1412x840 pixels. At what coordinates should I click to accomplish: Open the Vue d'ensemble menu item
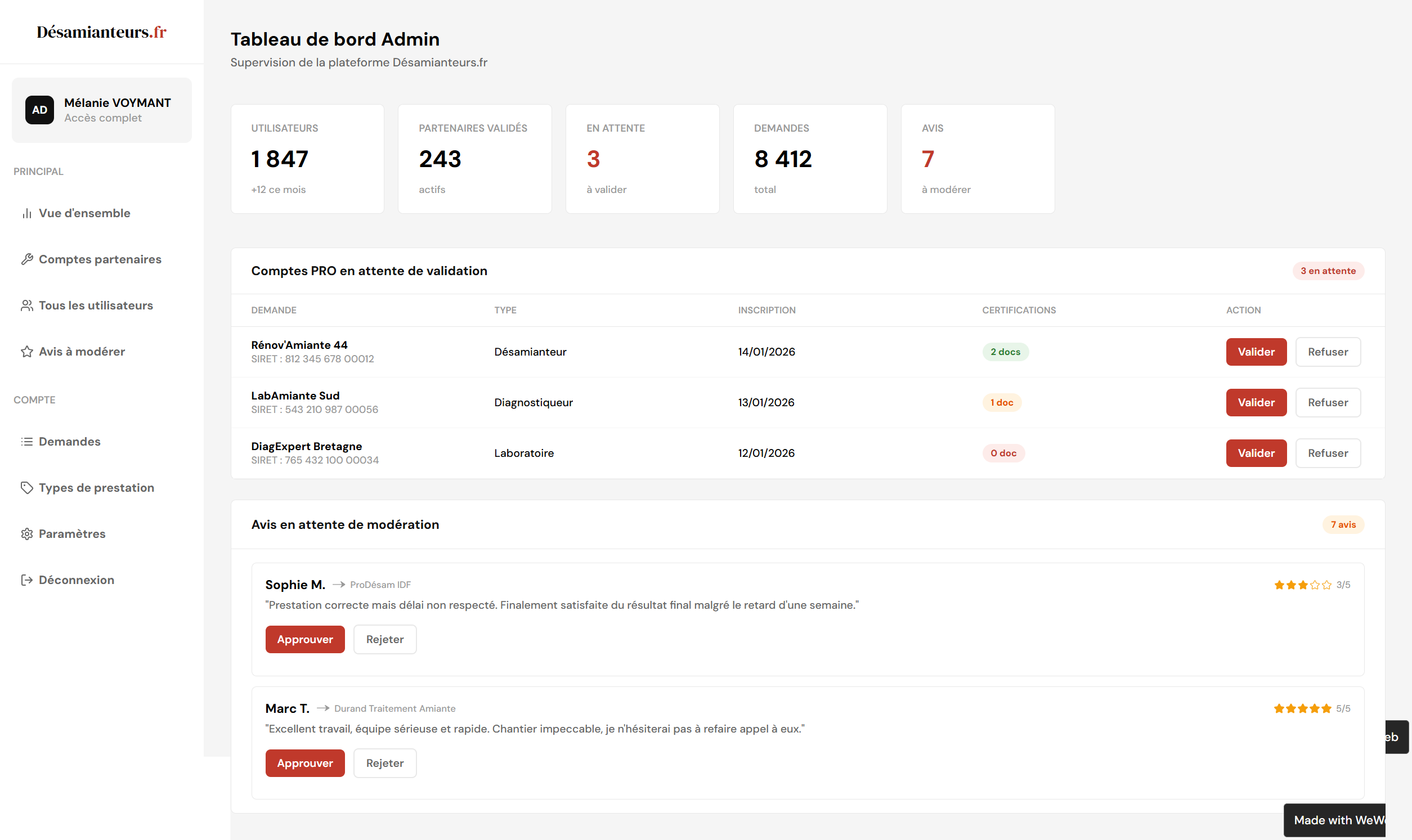[102, 213]
